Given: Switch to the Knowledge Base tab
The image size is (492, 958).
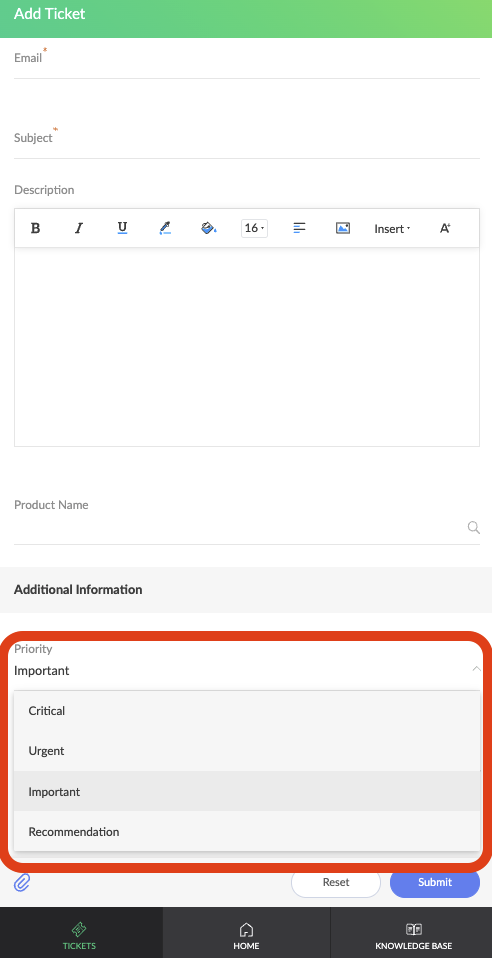Looking at the screenshot, I should coord(414,935).
